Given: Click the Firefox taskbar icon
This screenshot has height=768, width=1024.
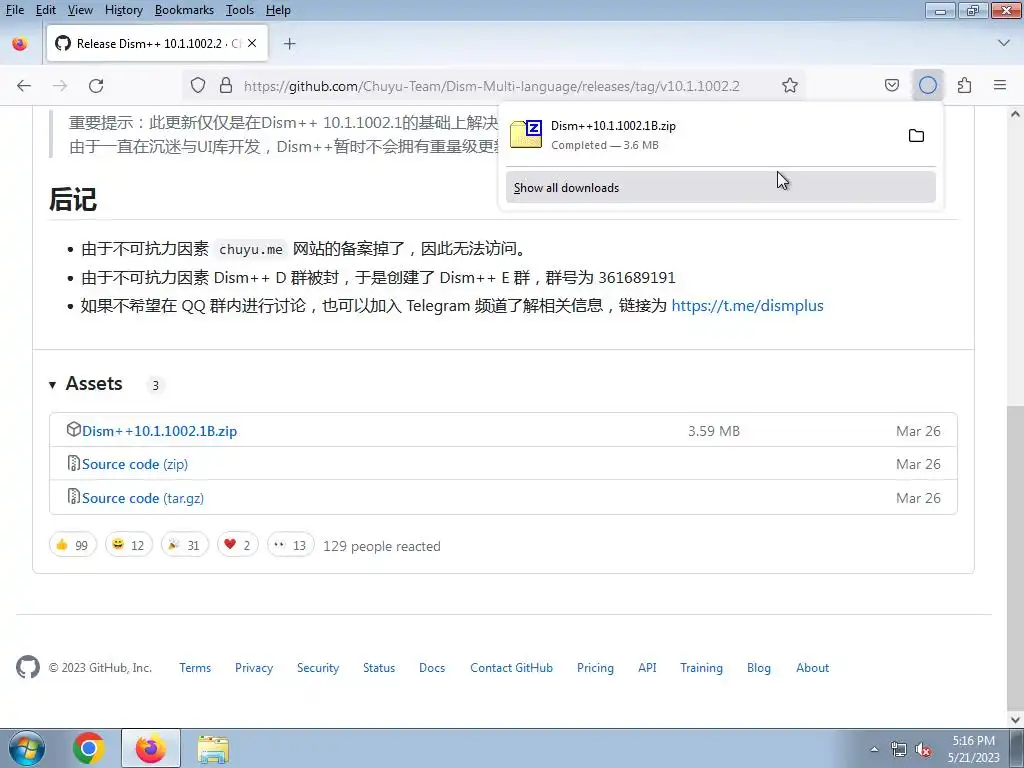Looking at the screenshot, I should (151, 748).
